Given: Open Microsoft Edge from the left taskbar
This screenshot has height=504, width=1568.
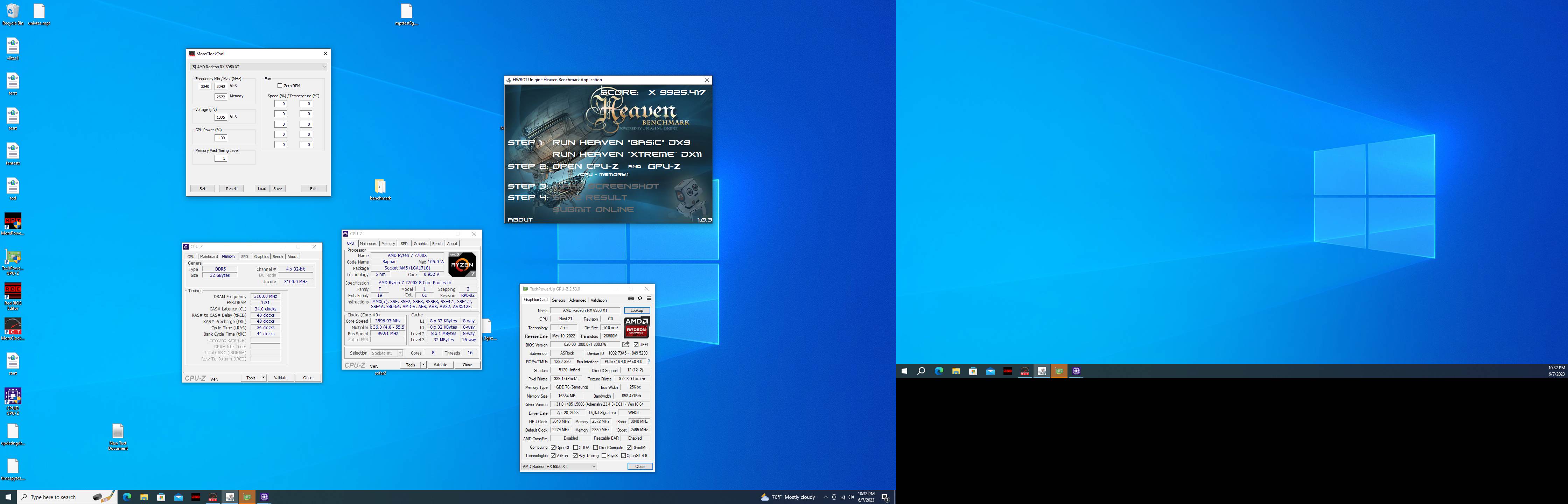Looking at the screenshot, I should (x=127, y=497).
